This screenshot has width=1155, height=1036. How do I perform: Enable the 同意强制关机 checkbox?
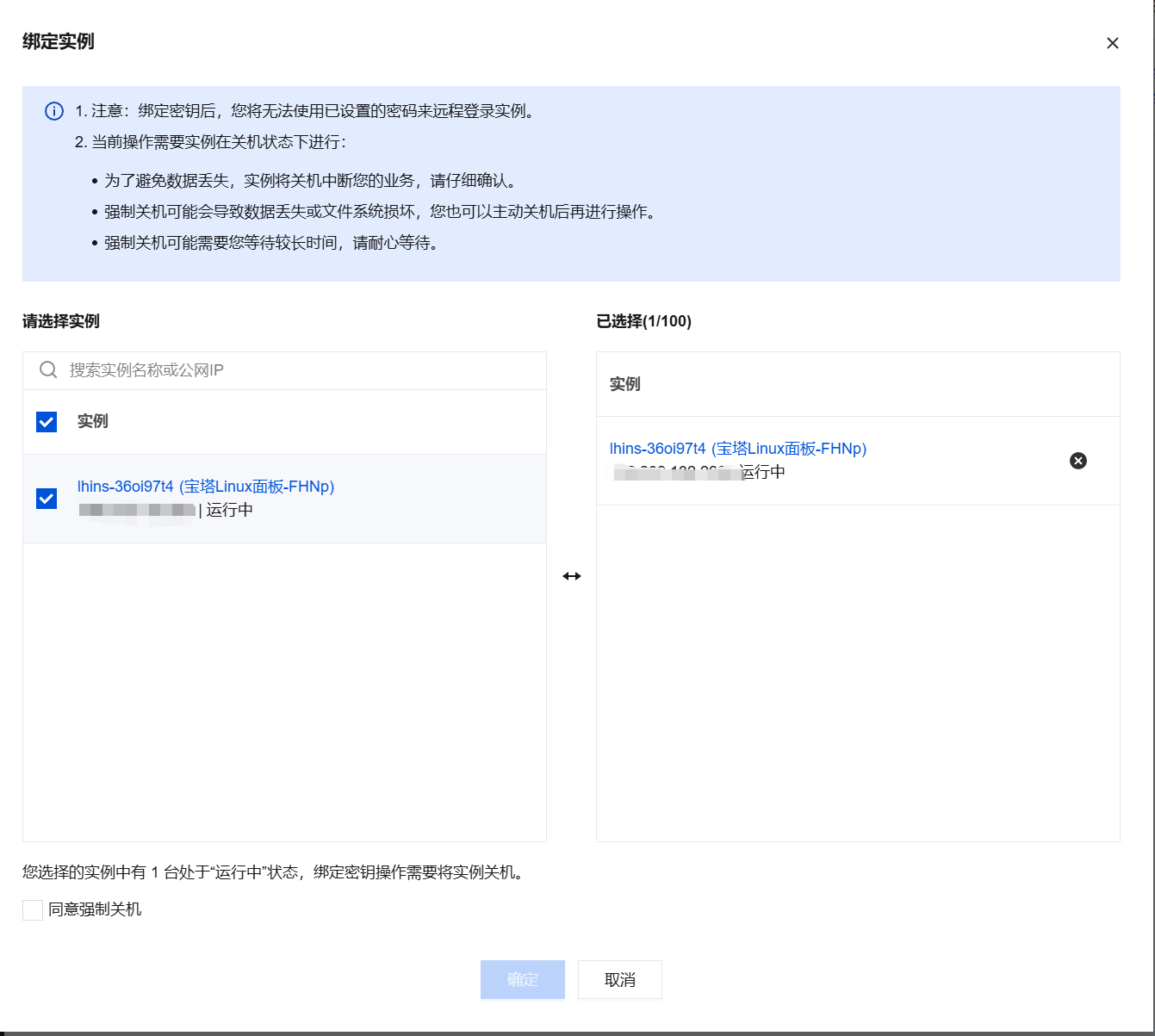tap(33, 910)
